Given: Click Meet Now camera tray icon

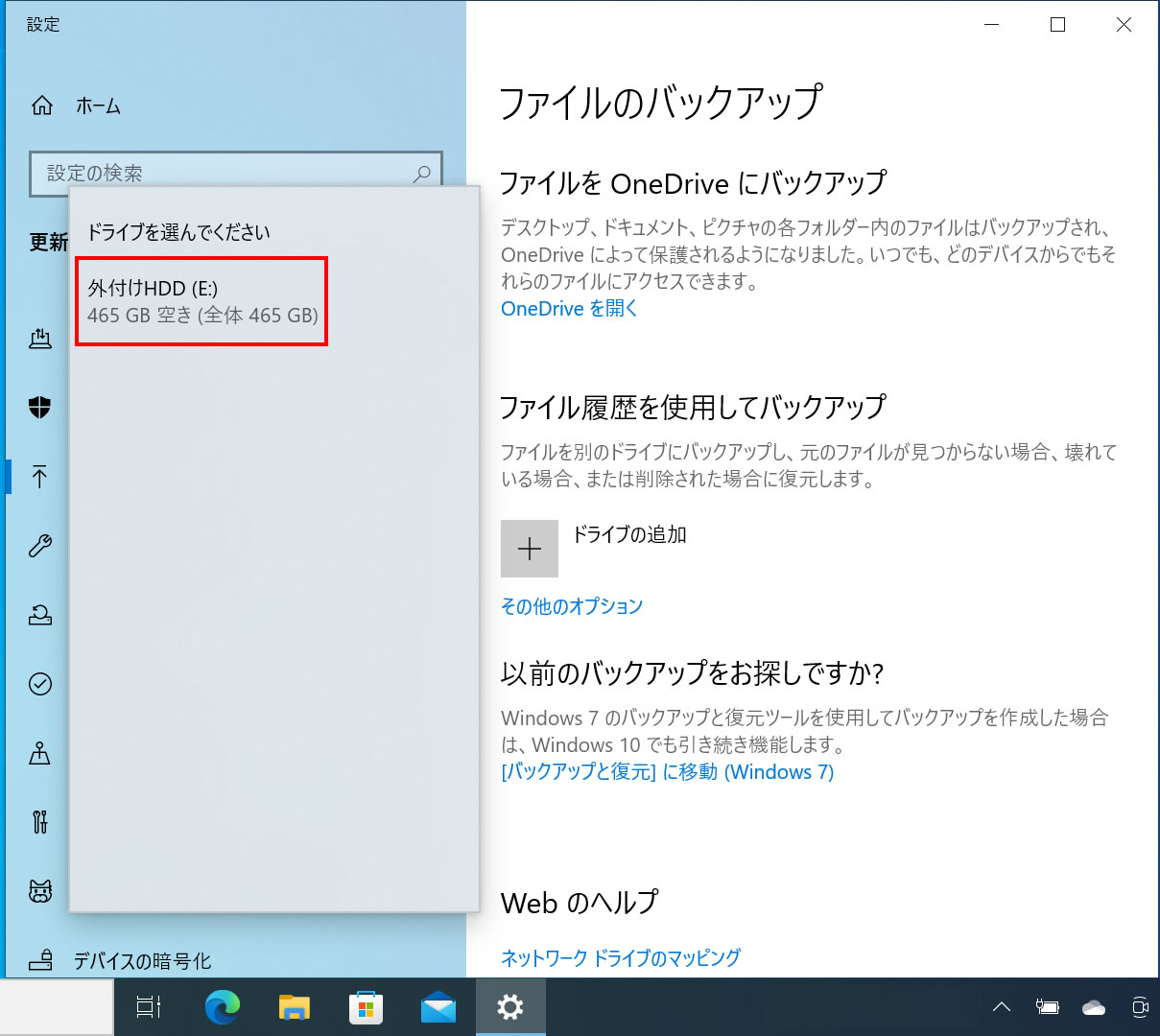Looking at the screenshot, I should [1140, 1007].
